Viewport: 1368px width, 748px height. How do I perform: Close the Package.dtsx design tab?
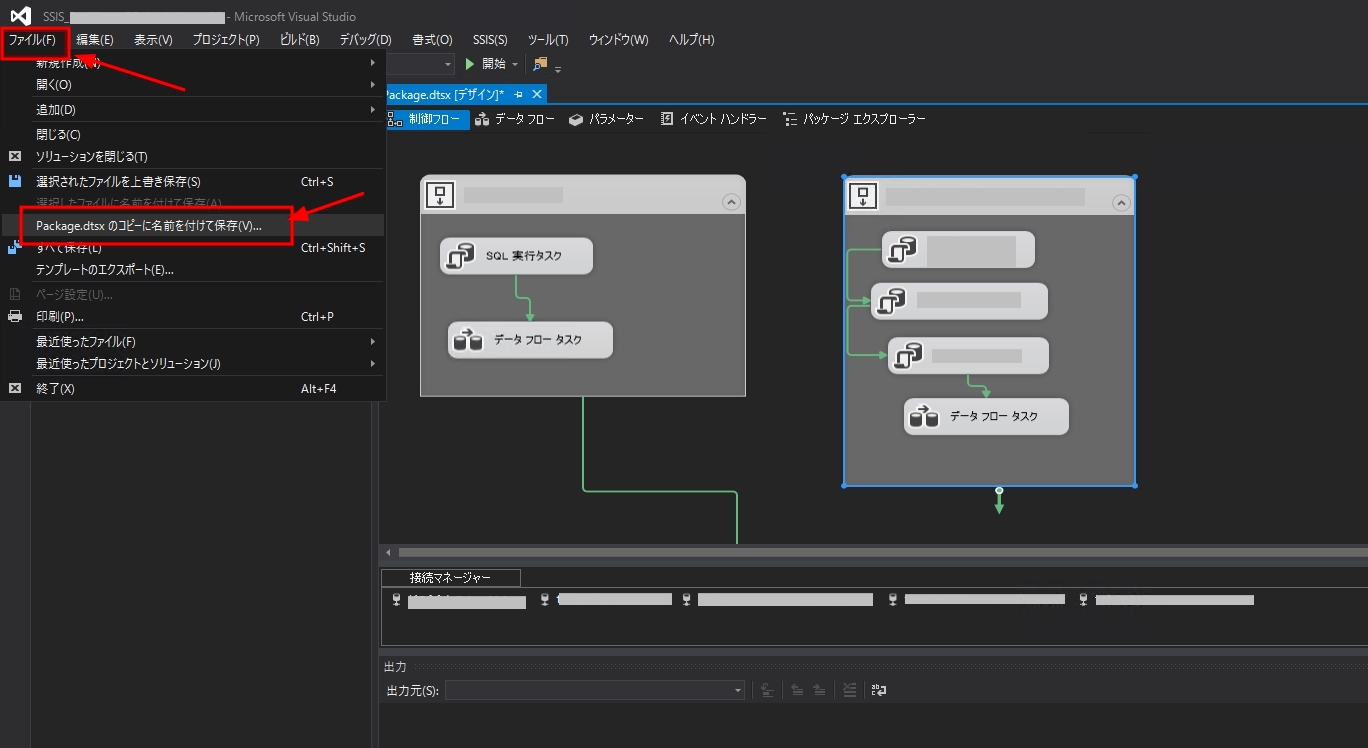click(x=537, y=94)
